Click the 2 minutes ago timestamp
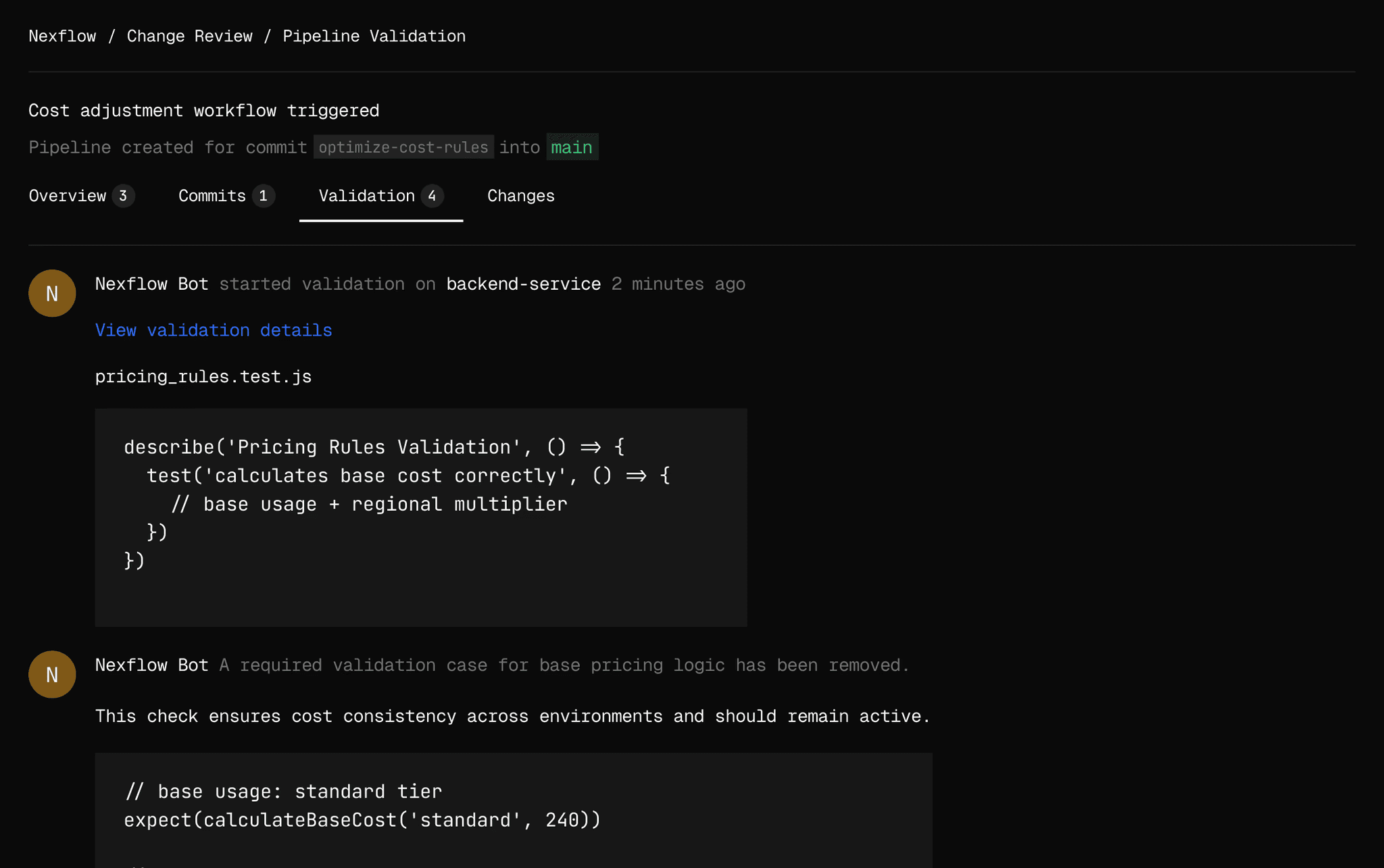This screenshot has width=1384, height=868. [678, 284]
